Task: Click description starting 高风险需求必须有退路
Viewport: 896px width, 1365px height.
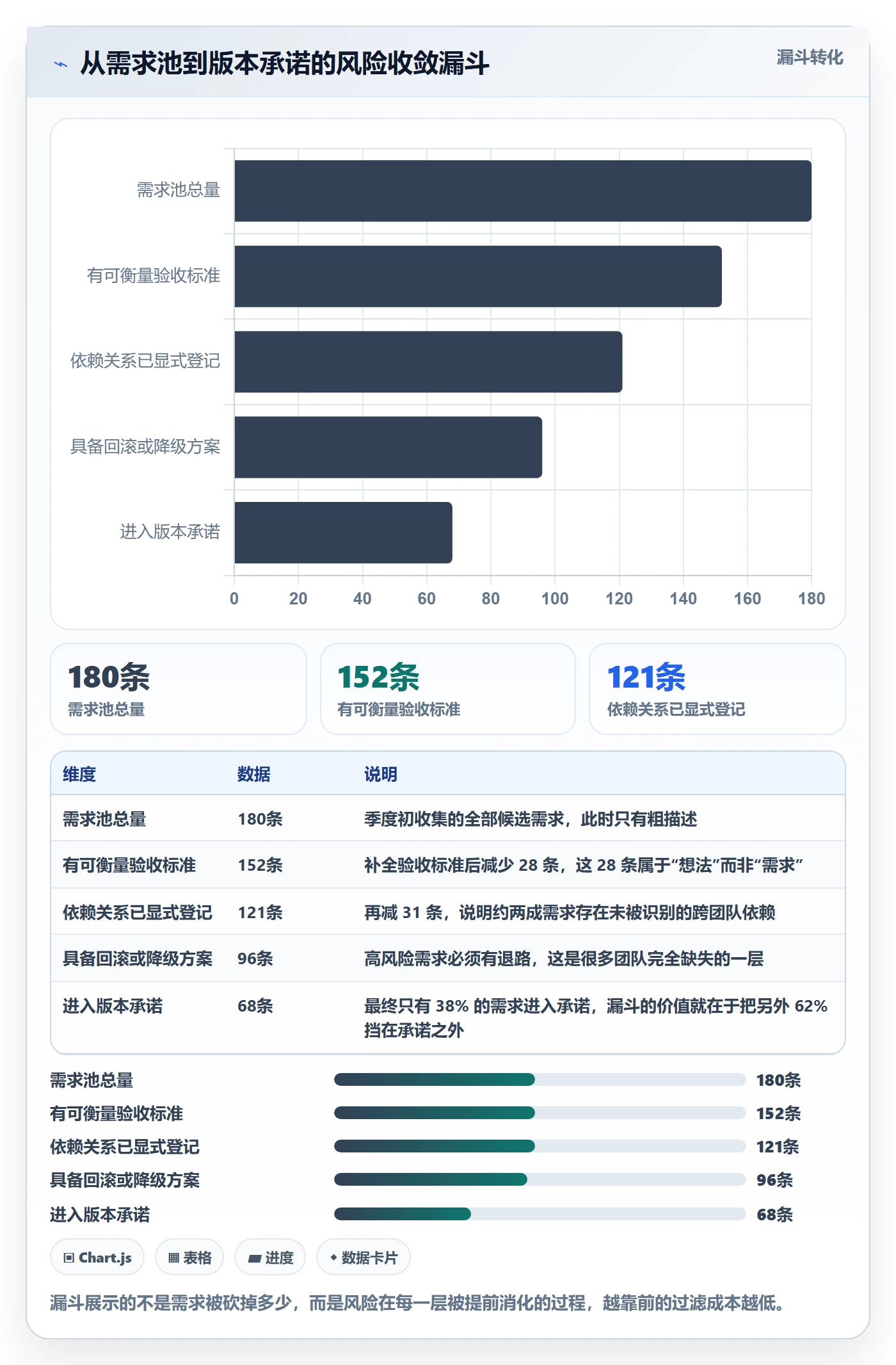Action: (564, 958)
